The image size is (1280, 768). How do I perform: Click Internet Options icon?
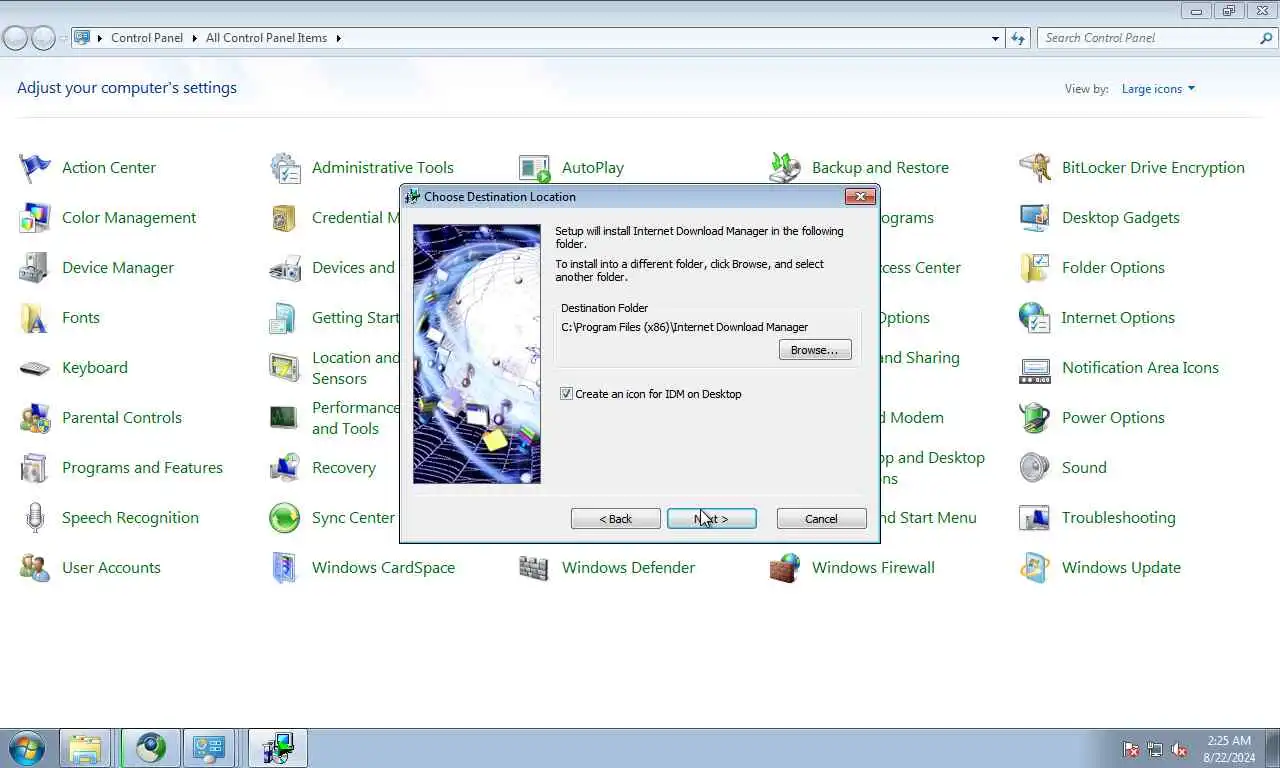(1035, 318)
